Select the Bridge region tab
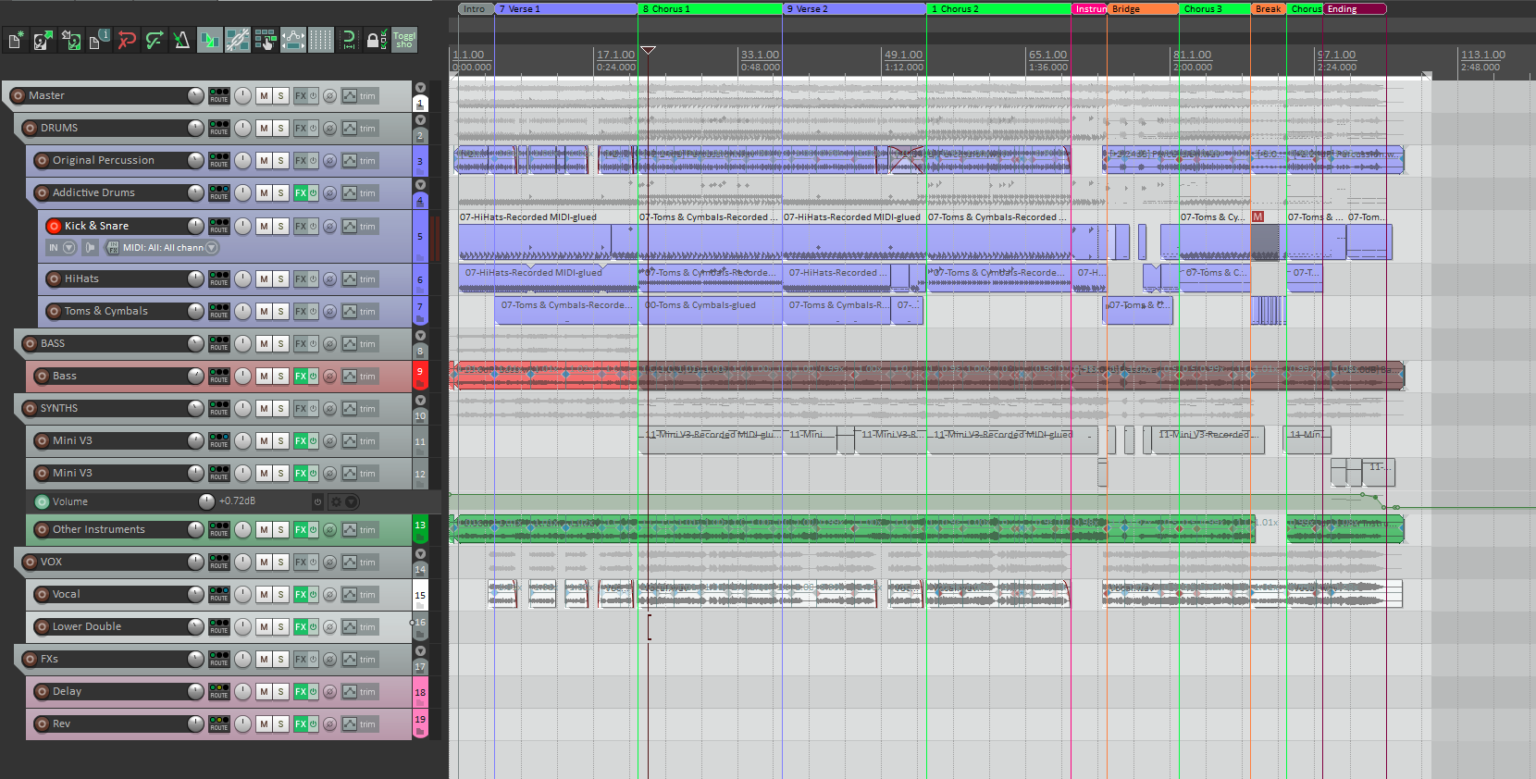 pos(1141,9)
